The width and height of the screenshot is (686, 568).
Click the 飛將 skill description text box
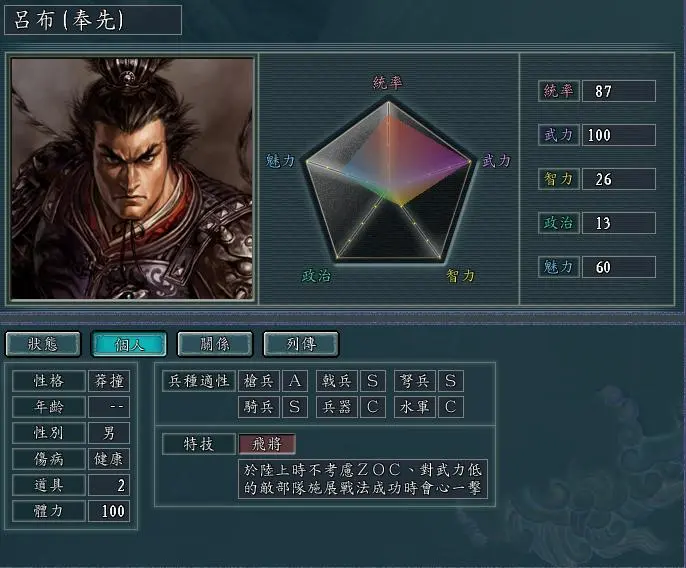tap(363, 479)
